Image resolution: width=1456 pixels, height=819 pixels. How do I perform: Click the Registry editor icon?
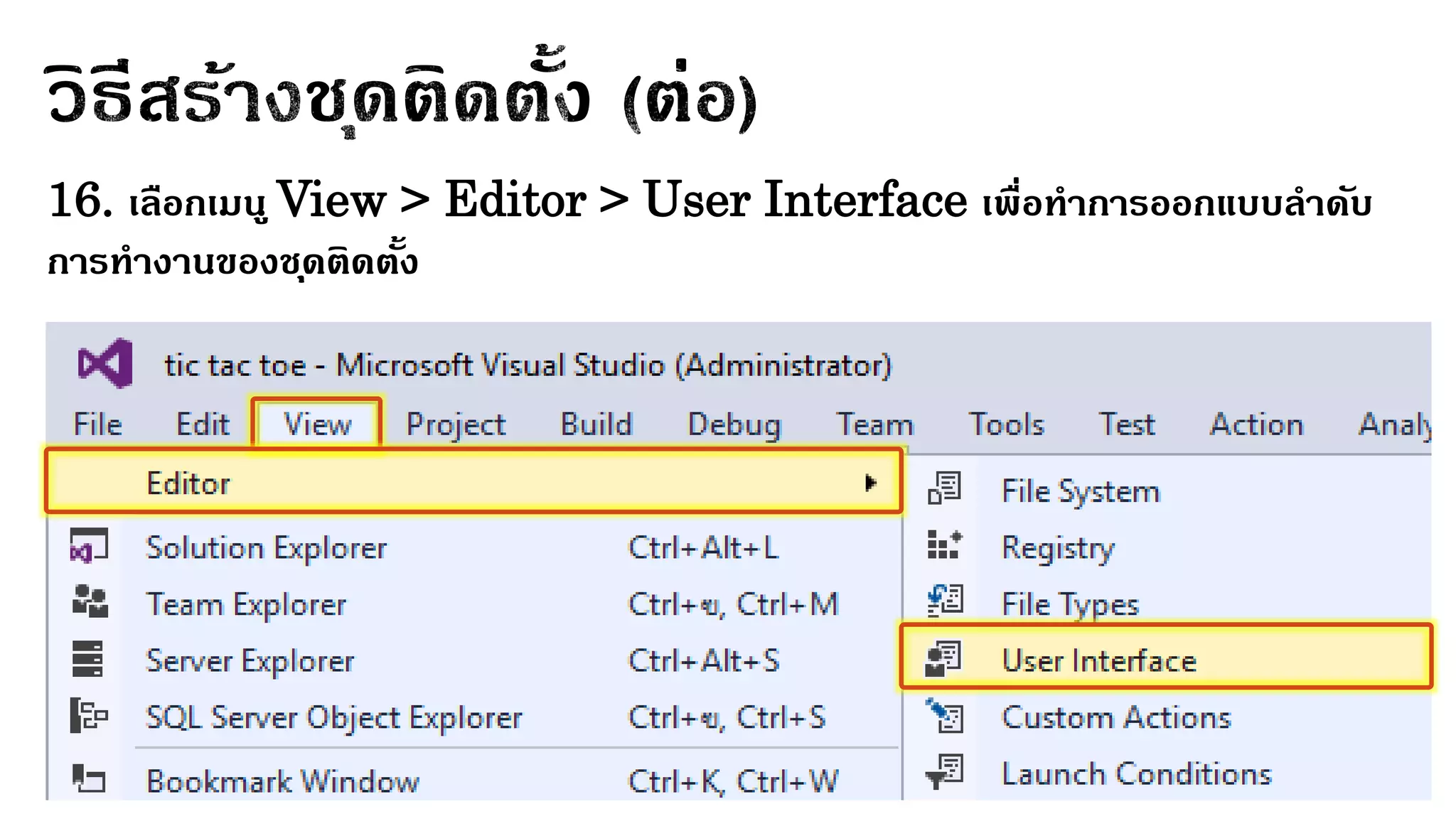(x=945, y=545)
